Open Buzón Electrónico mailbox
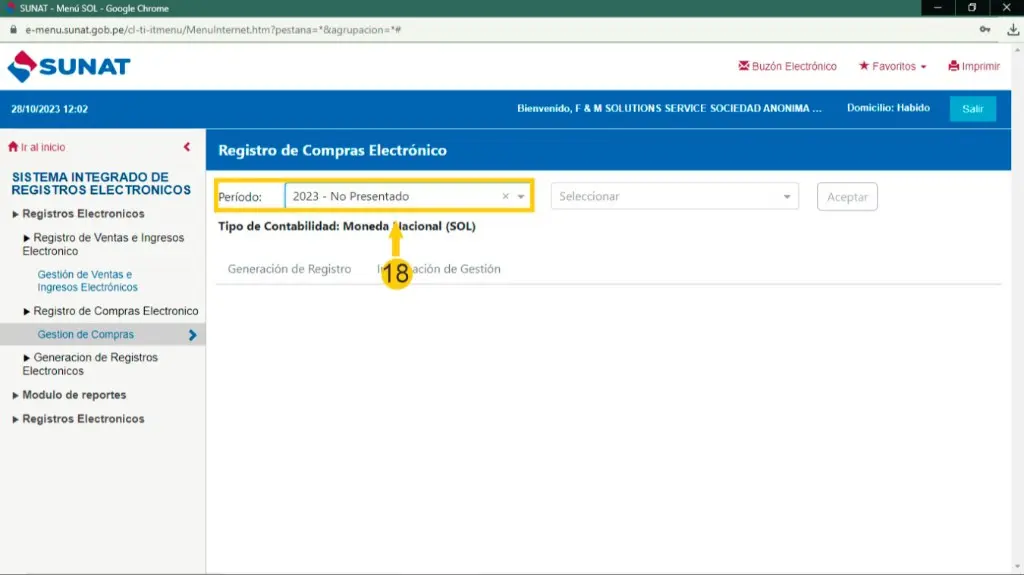 [787, 67]
